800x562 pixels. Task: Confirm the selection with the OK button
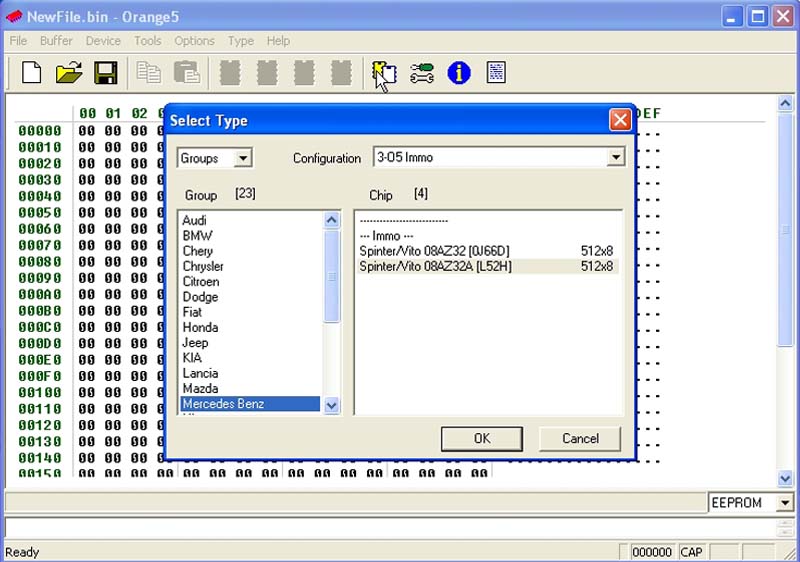click(482, 439)
